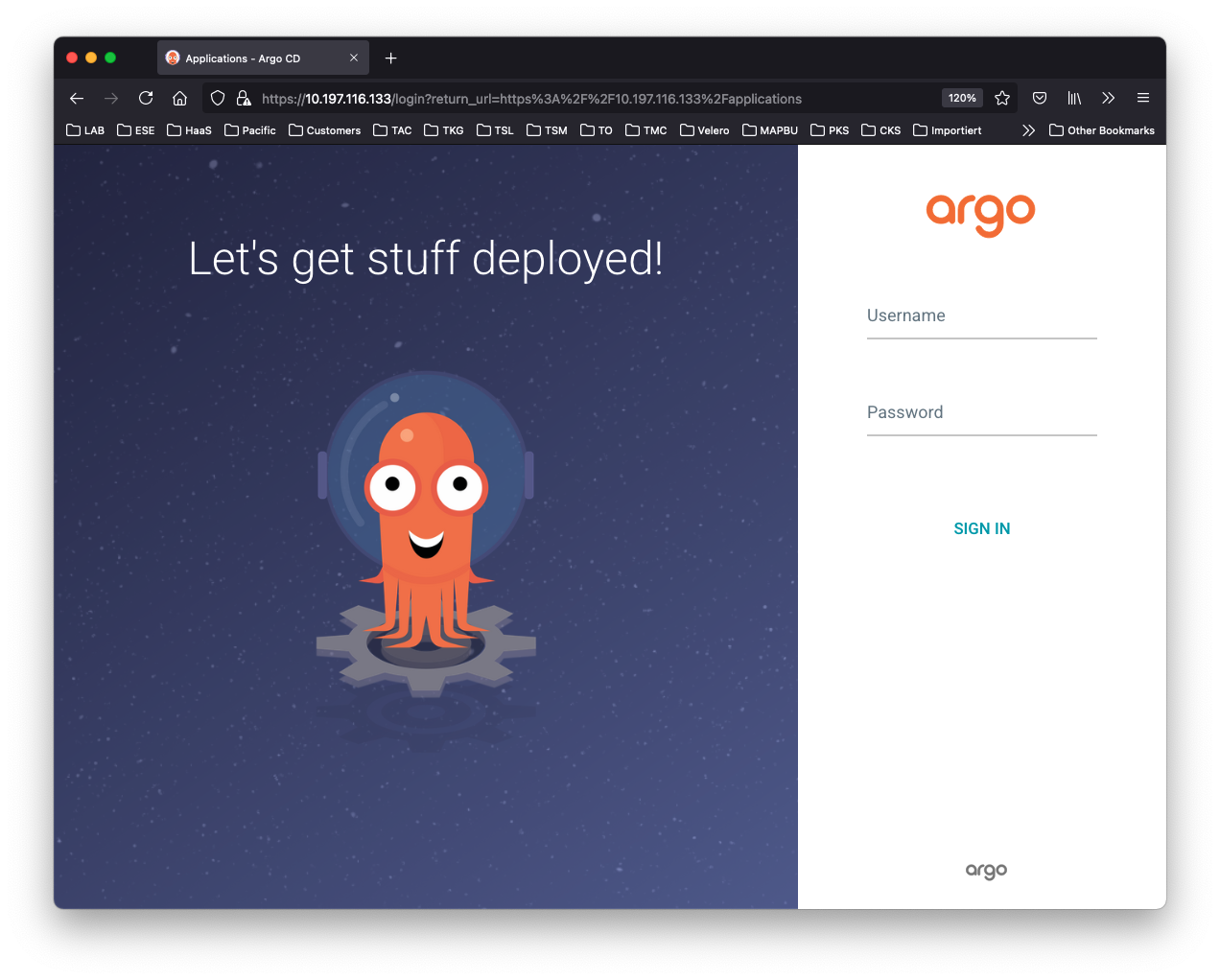Viewport: 1220px width, 980px height.
Task: Bookmark this page with the star icon
Action: point(1002,98)
